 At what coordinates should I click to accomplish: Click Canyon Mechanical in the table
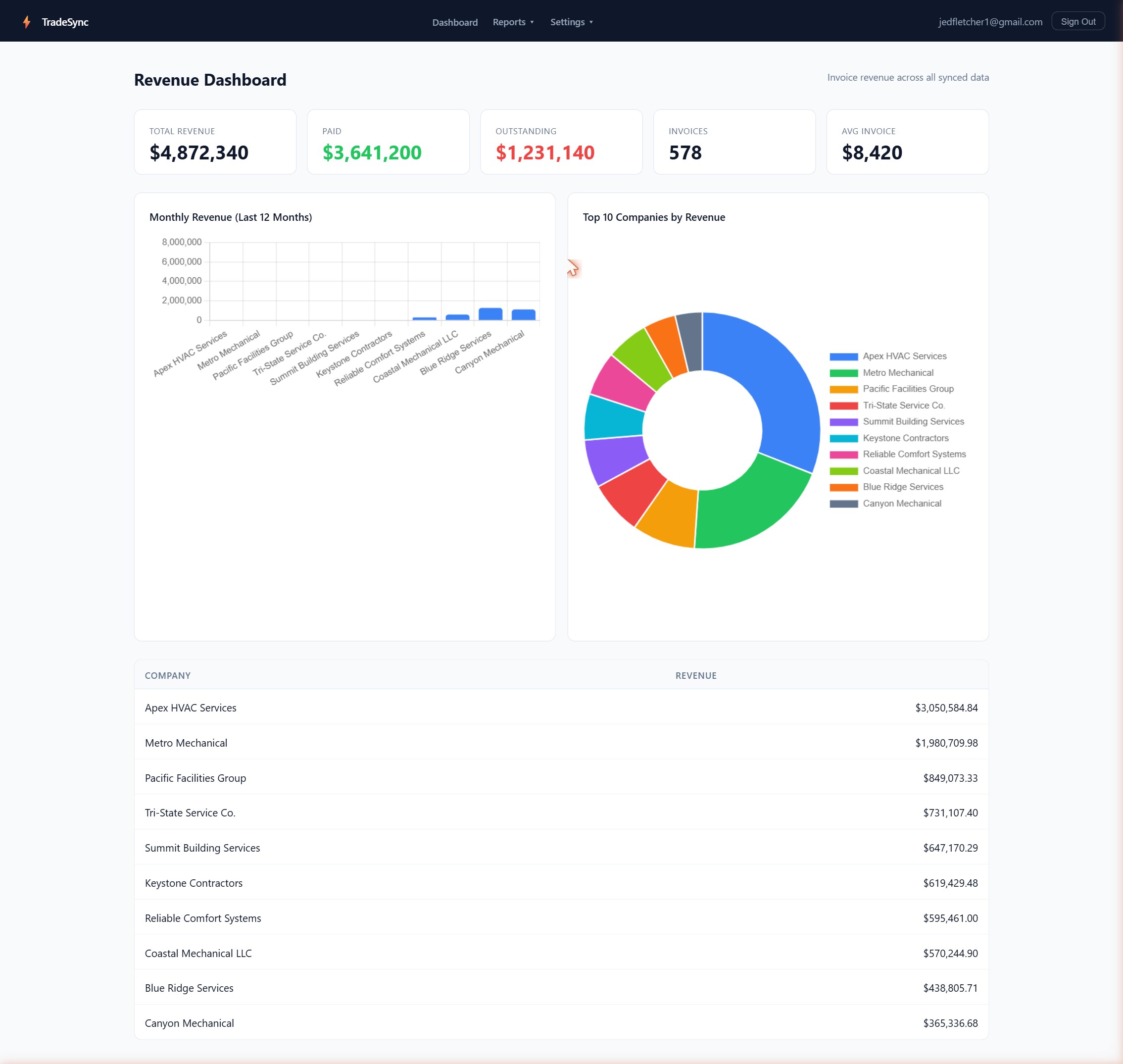[190, 1023]
